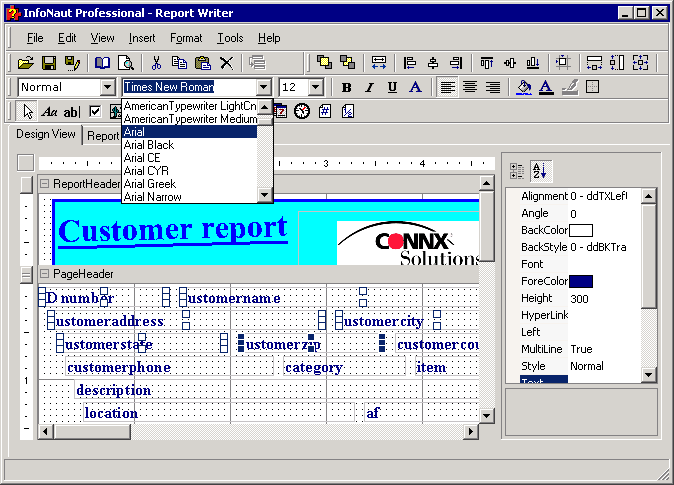Click the font name dropdown arrow

click(x=263, y=87)
